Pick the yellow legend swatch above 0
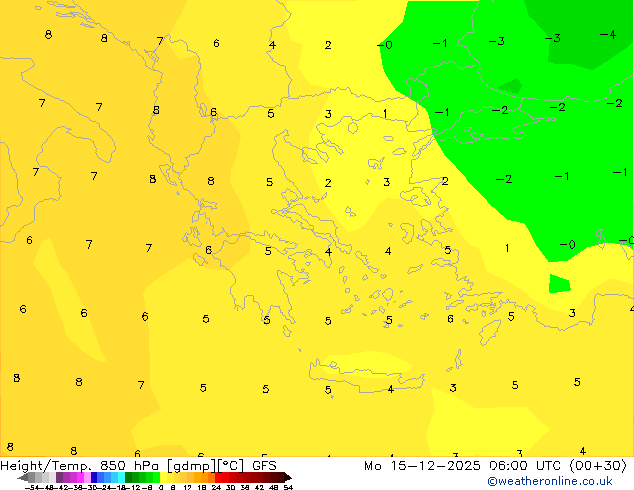Viewport: 634px width, 490px height. [163, 477]
